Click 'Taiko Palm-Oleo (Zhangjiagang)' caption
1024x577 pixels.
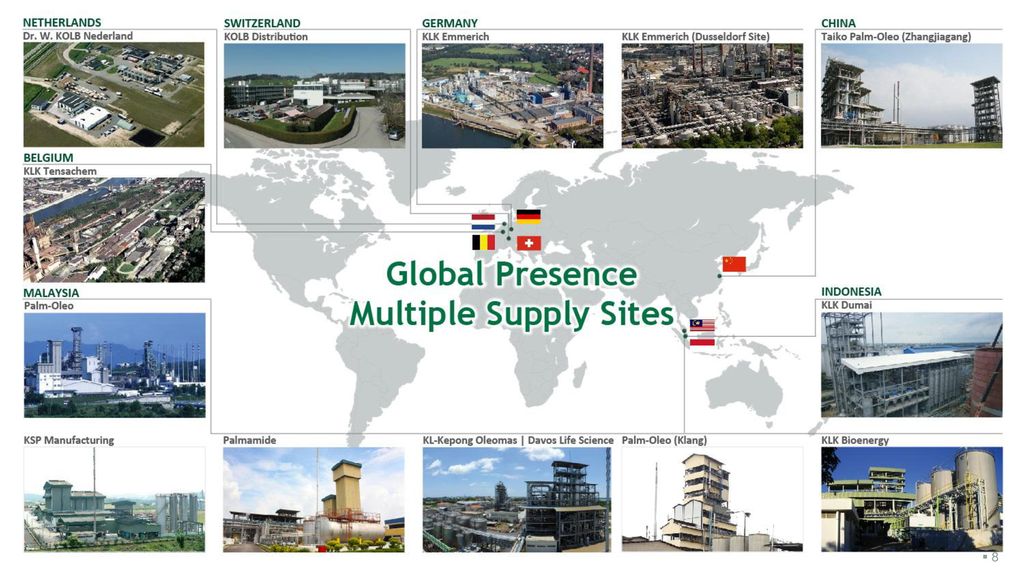[x=896, y=37]
